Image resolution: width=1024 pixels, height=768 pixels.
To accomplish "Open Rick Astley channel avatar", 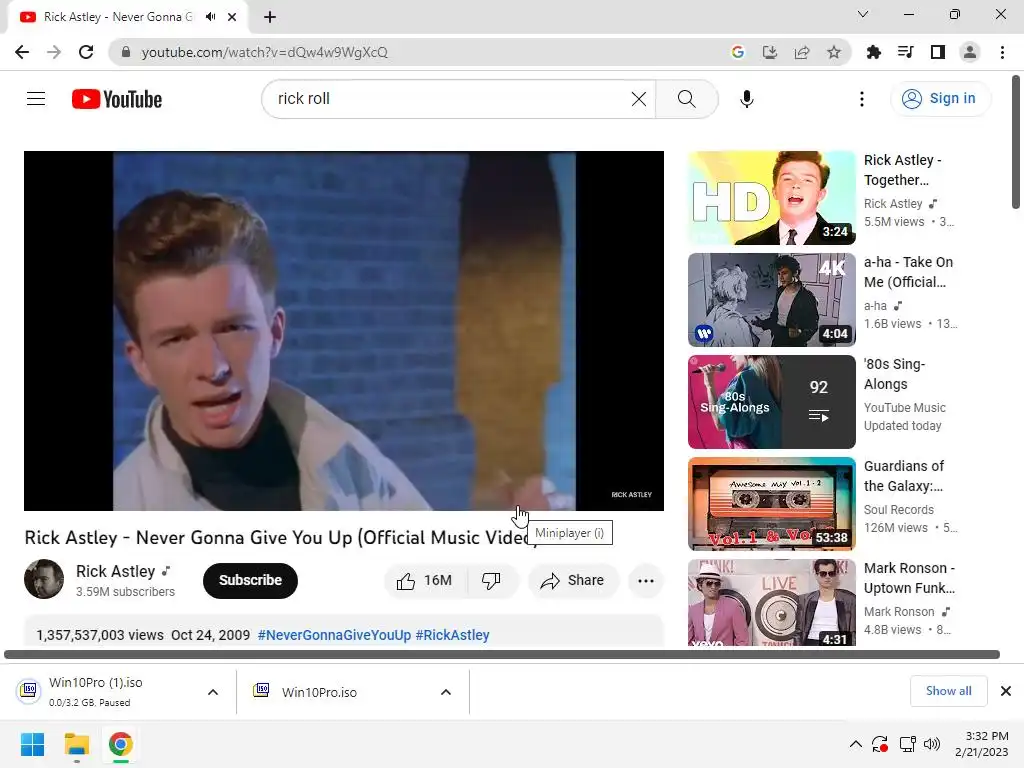I will pyautogui.click(x=44, y=579).
